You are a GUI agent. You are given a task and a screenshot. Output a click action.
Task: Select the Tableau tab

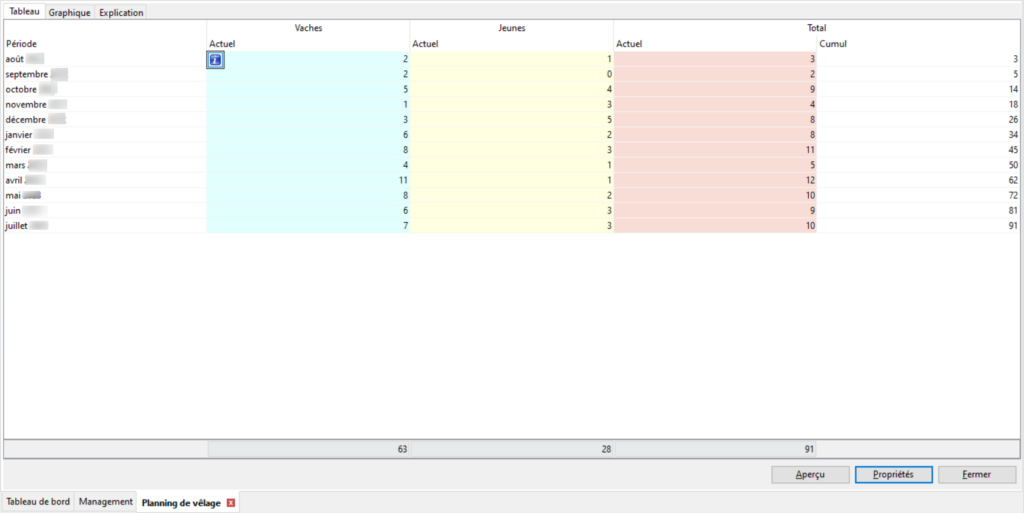(x=25, y=12)
